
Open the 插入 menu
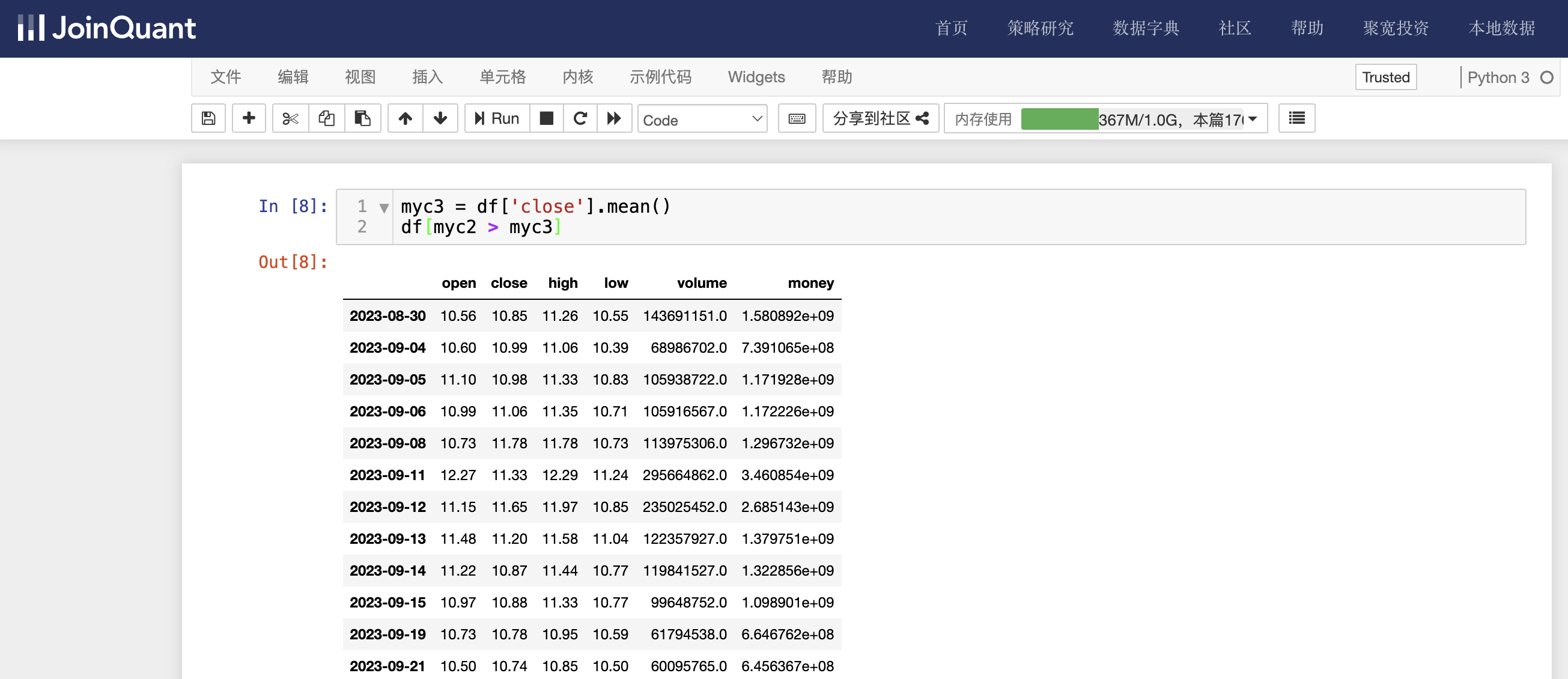click(x=427, y=77)
